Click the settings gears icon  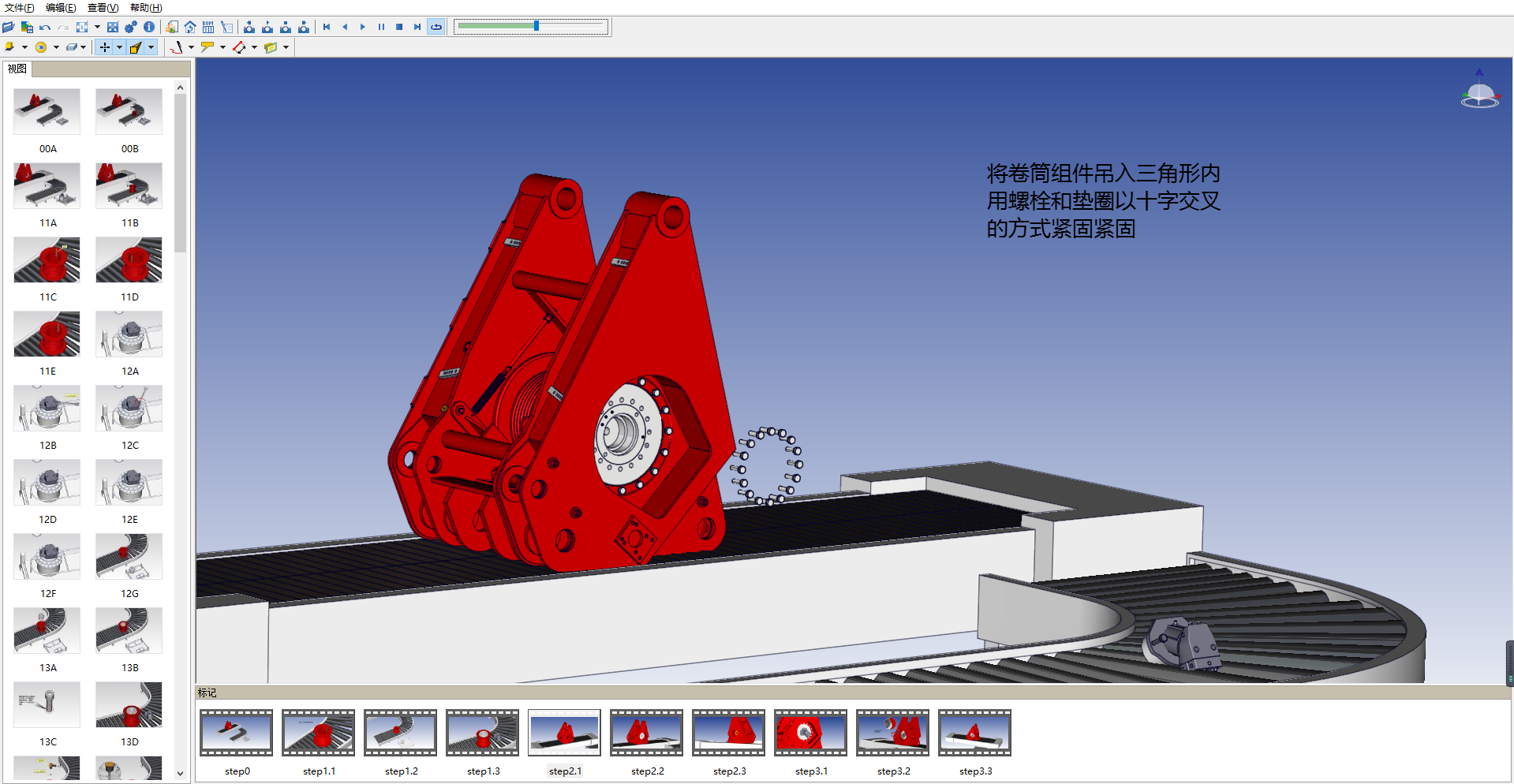point(131,27)
